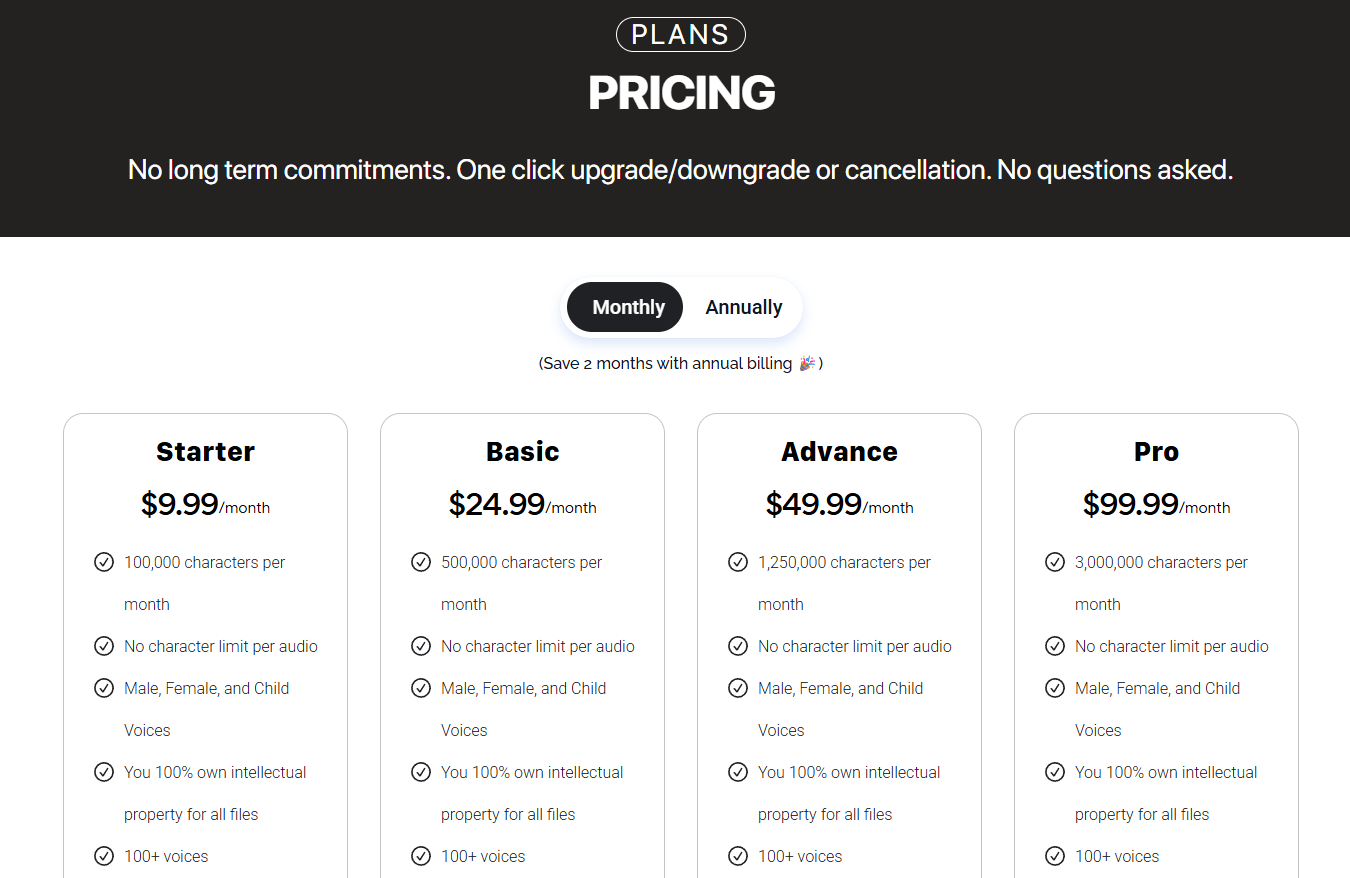Viewport: 1350px width, 878px height.
Task: Select Monthly billing option
Action: tap(627, 307)
